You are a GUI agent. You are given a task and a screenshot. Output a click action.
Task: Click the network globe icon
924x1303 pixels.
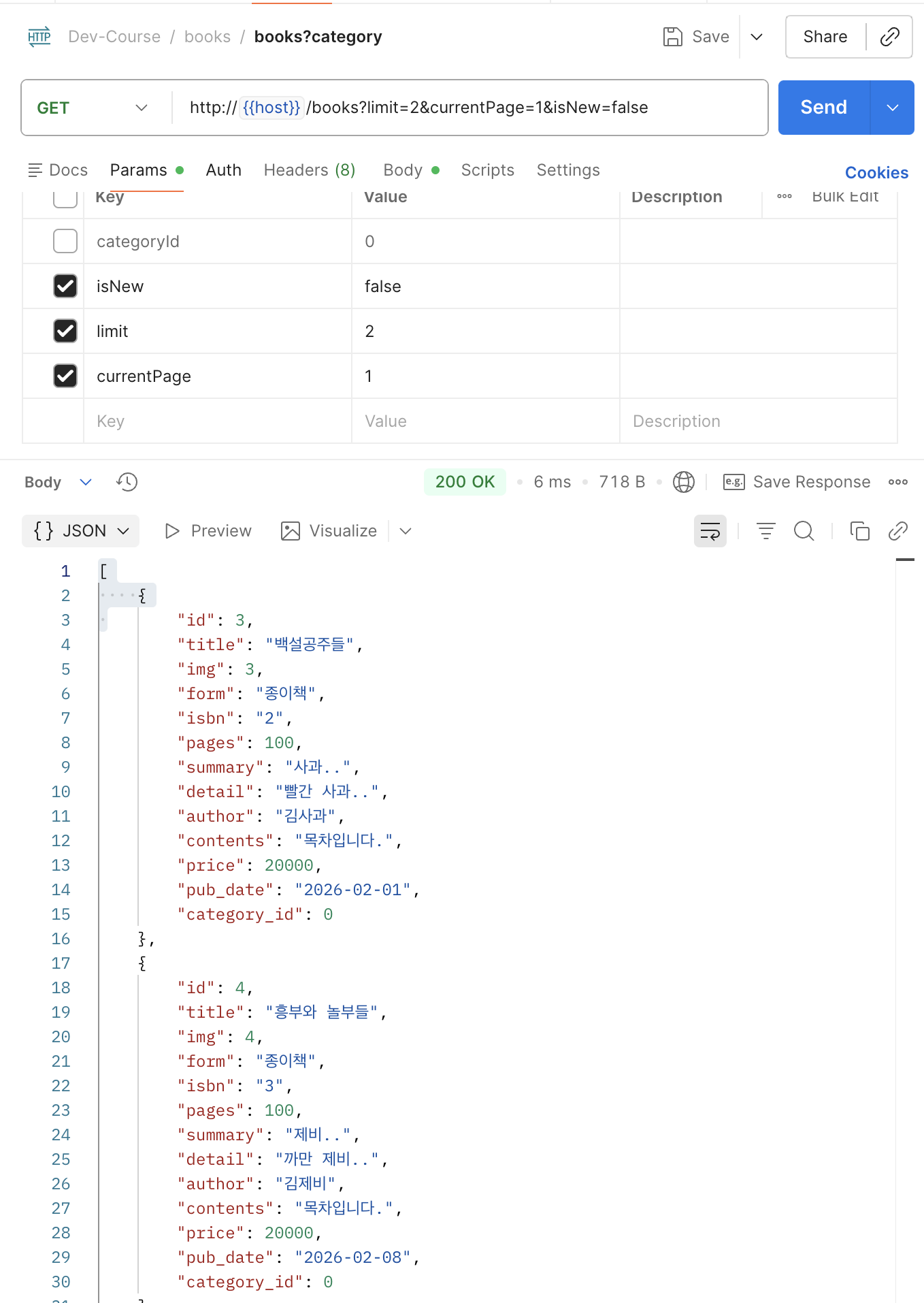point(683,482)
